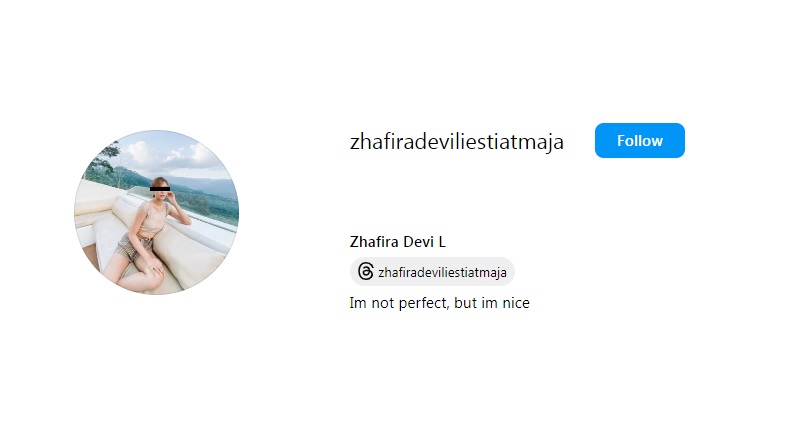The width and height of the screenshot is (790, 445).
Task: Click "Devi" in the display name
Action: pyautogui.click(x=419, y=242)
